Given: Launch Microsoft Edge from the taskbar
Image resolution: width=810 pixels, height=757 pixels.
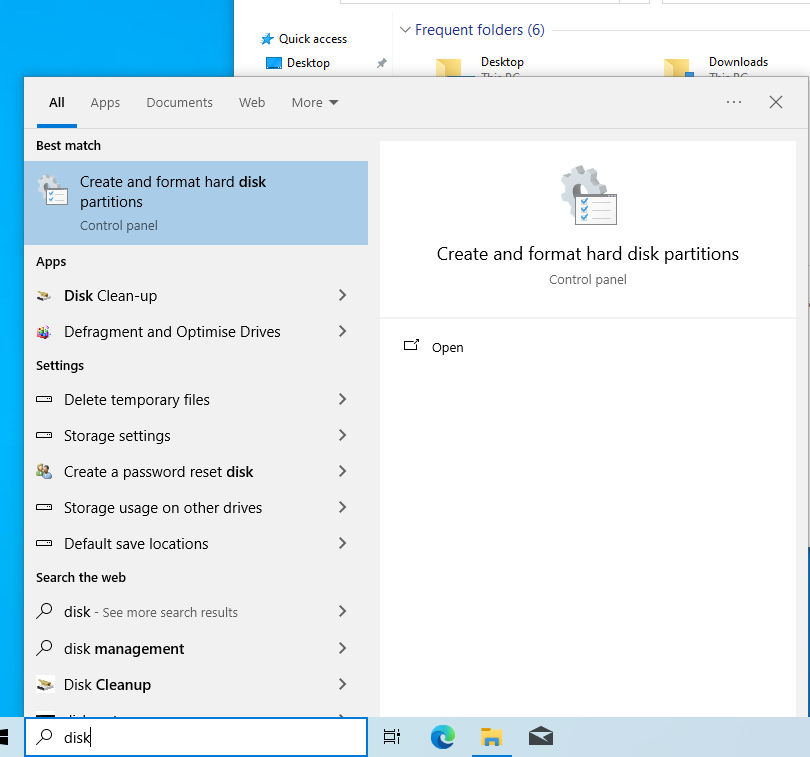Looking at the screenshot, I should pos(443,737).
